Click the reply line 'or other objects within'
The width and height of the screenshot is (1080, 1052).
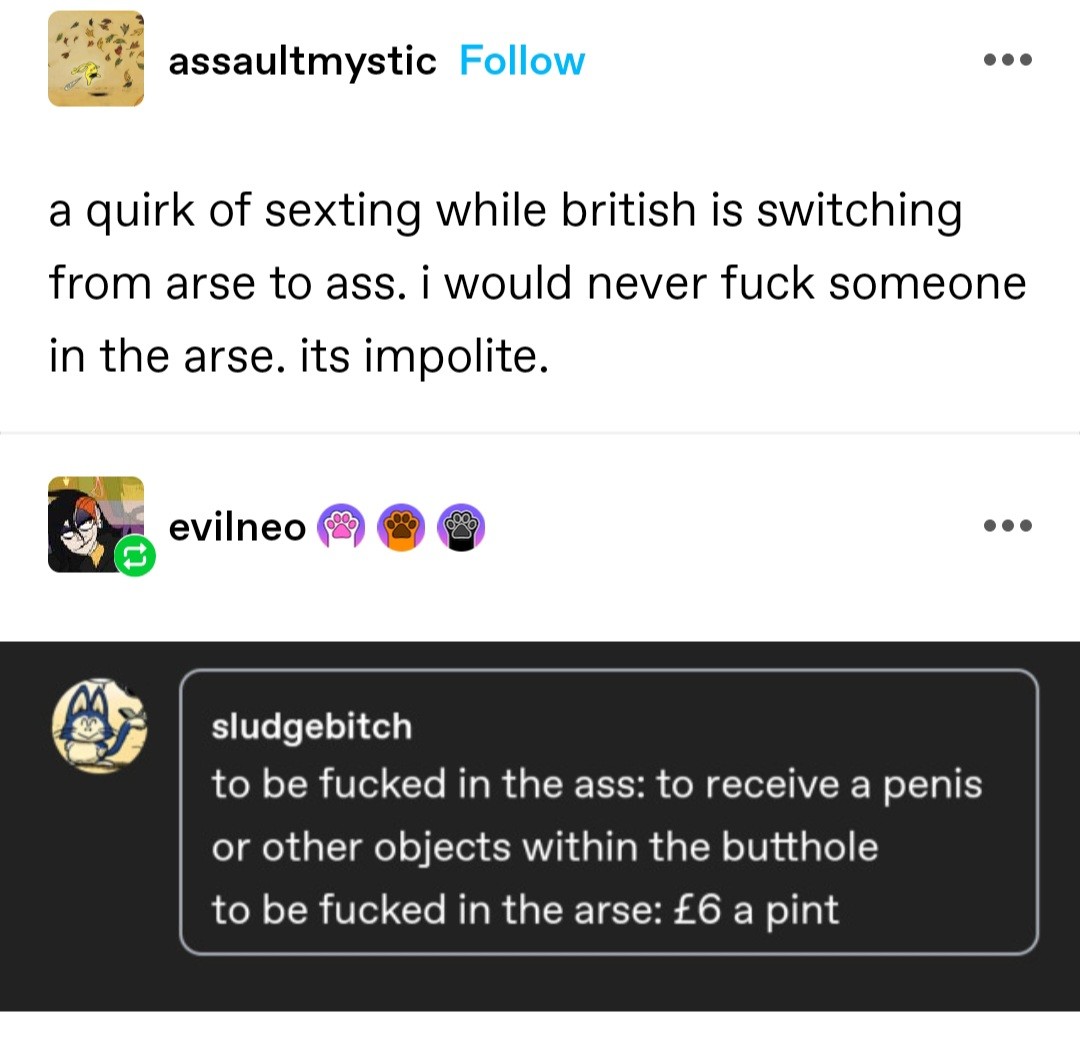pyautogui.click(x=545, y=847)
